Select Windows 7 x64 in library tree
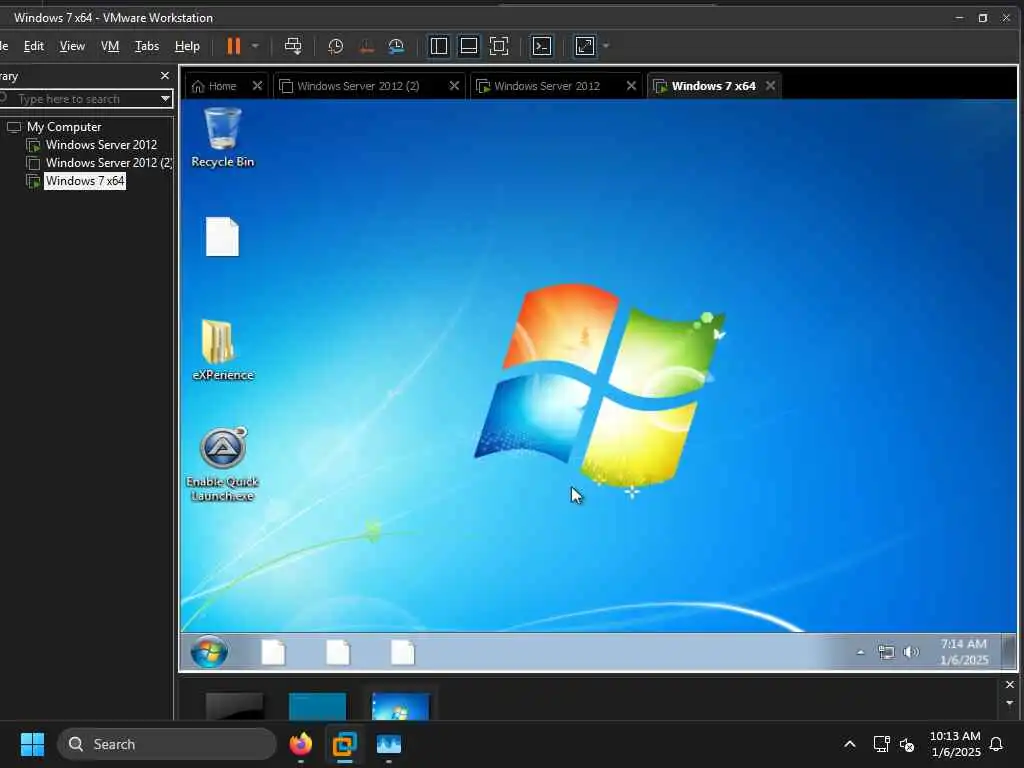The image size is (1024, 768). pos(85,181)
